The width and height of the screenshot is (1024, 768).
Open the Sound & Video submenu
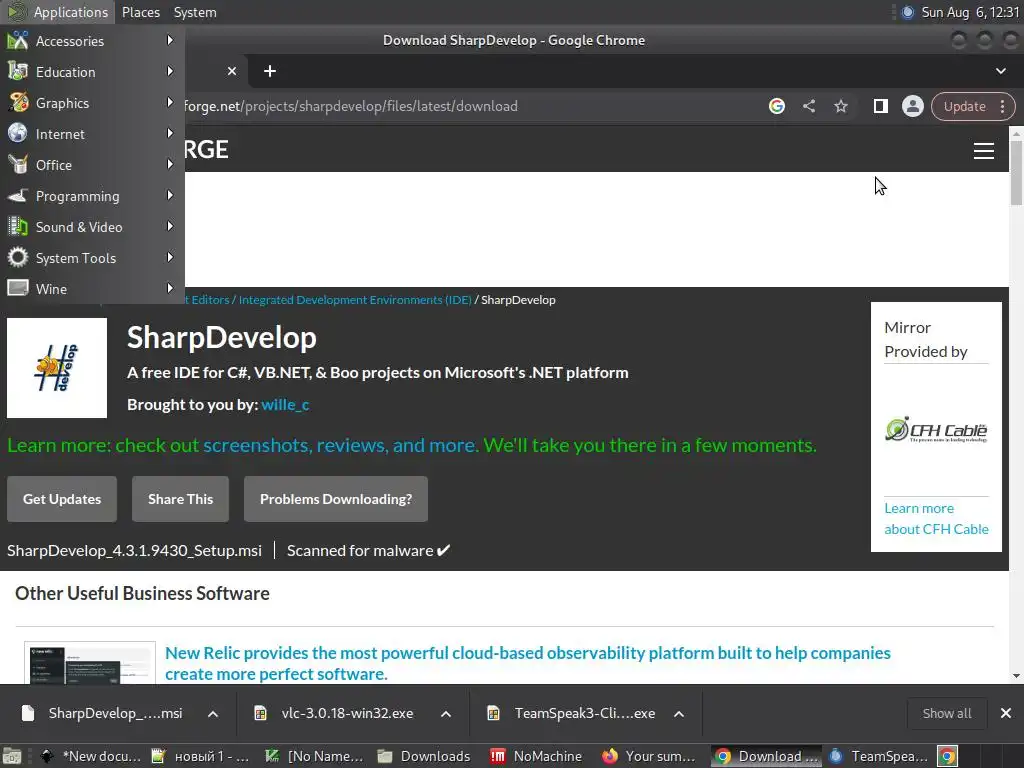[92, 227]
